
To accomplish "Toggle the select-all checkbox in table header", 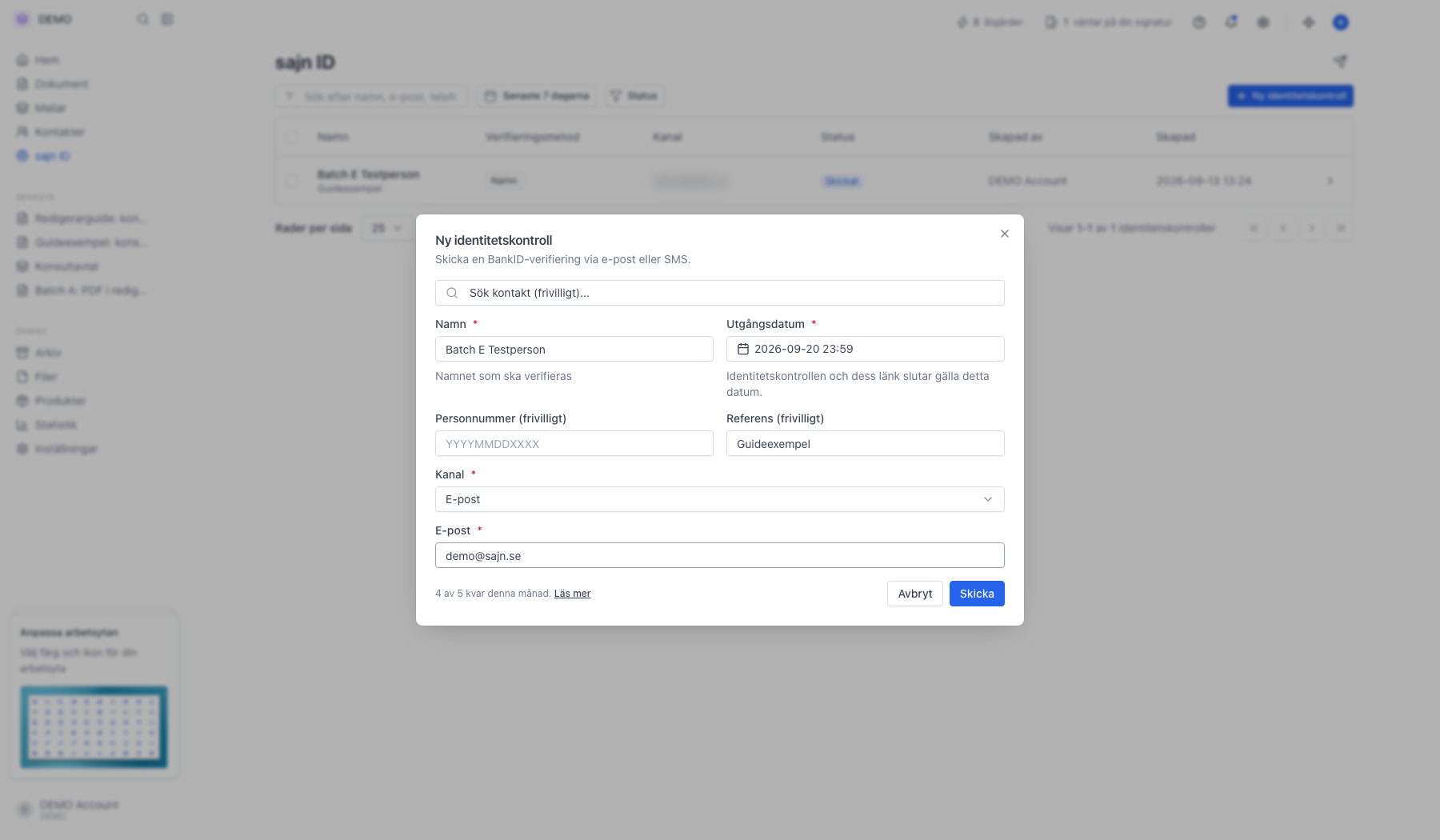I will 292,137.
